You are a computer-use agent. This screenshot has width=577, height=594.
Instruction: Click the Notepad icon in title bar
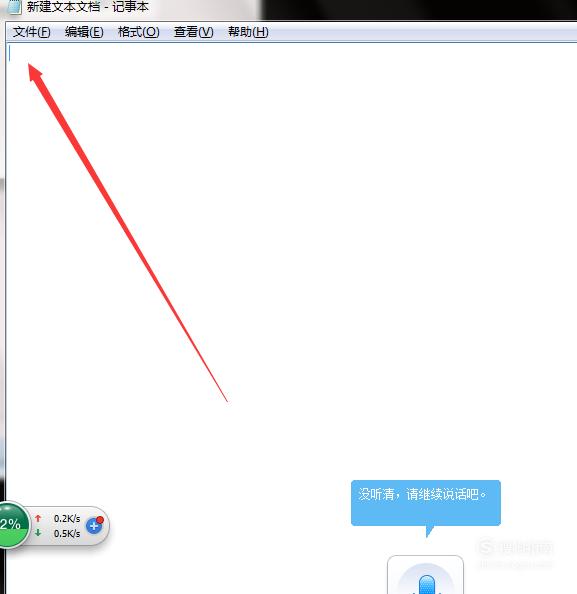tap(14, 7)
